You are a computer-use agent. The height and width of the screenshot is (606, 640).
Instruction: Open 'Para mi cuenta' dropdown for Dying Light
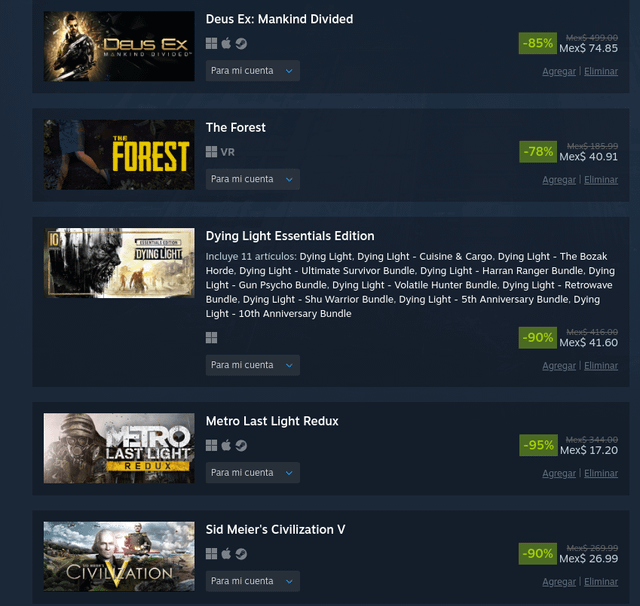[253, 365]
